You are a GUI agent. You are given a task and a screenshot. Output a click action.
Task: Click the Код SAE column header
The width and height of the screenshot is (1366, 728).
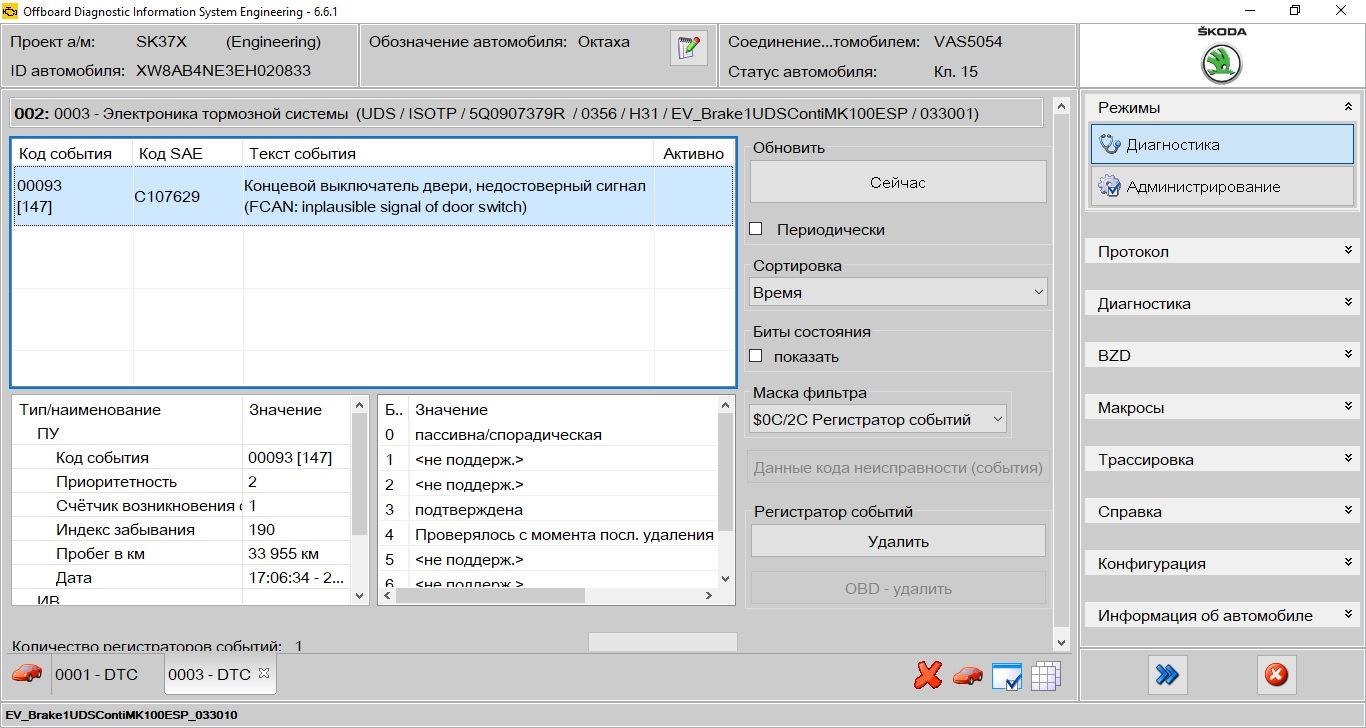(x=188, y=153)
